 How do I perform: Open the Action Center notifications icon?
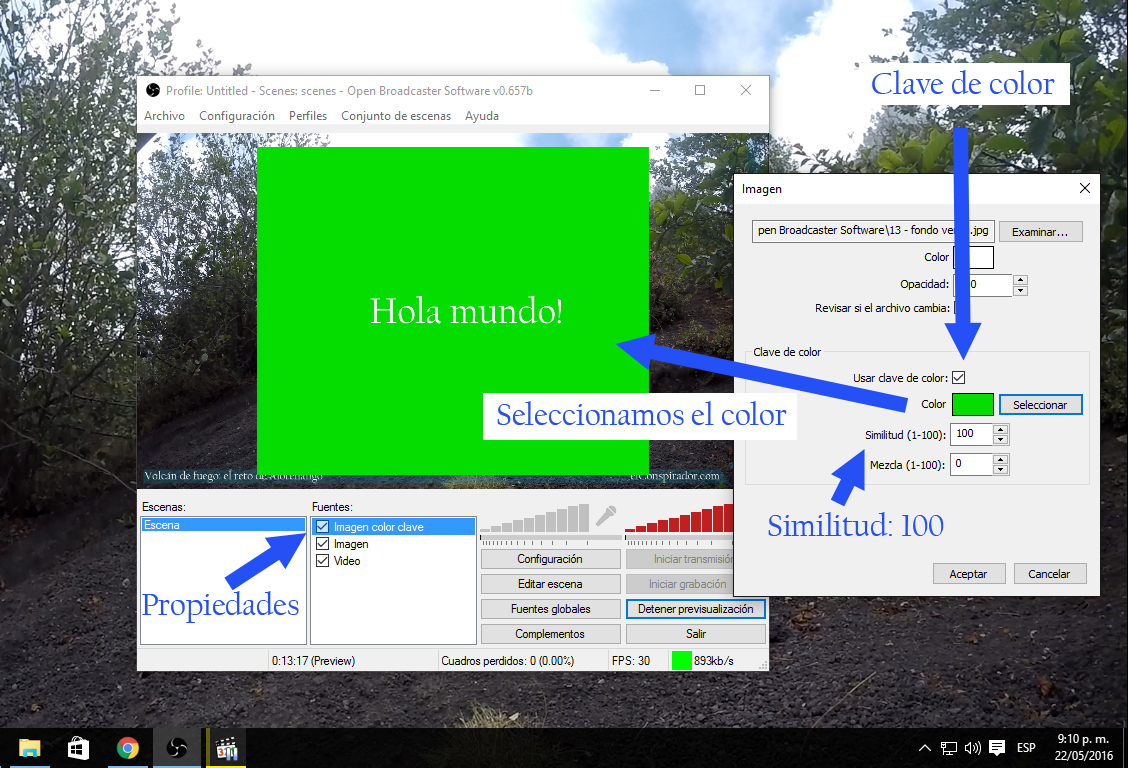pos(997,748)
